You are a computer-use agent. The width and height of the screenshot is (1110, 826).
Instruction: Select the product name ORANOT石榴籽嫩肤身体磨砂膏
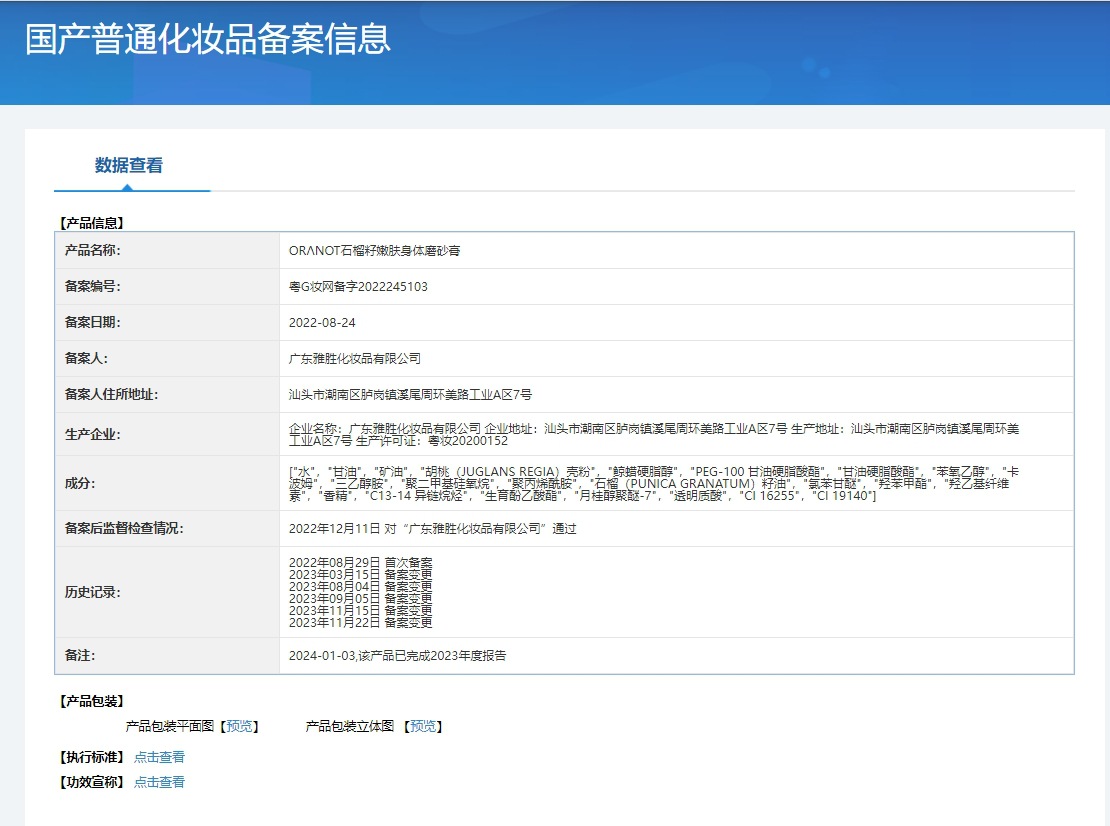tap(374, 251)
